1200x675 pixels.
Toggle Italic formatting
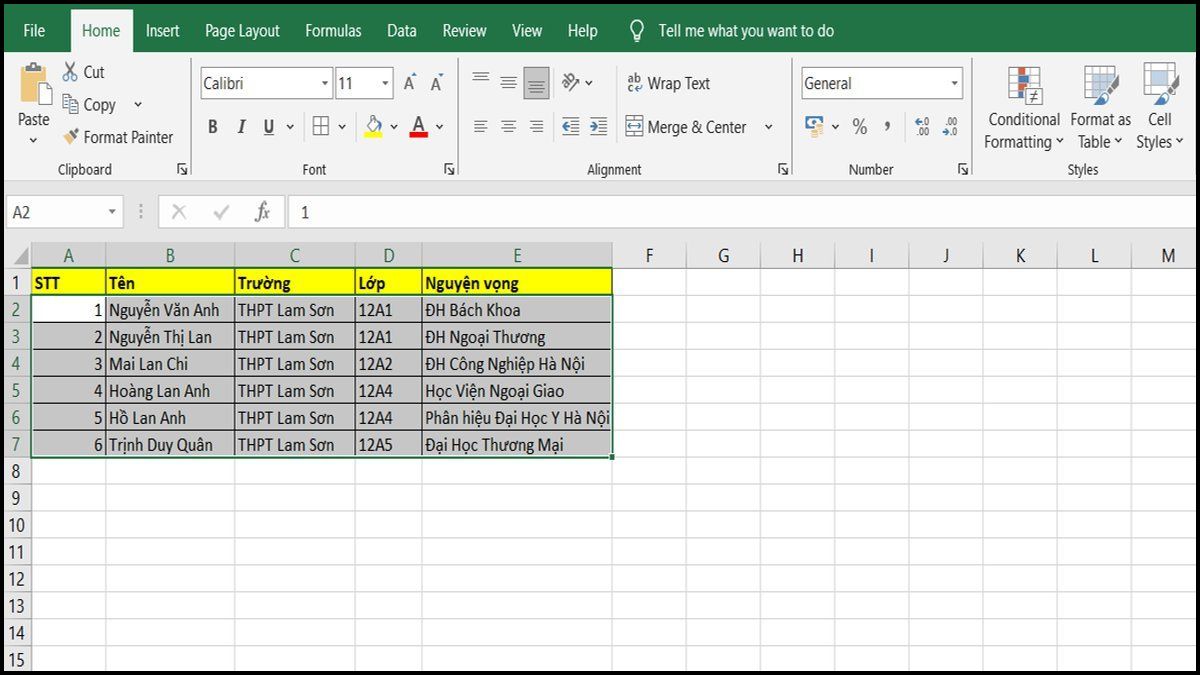241,127
